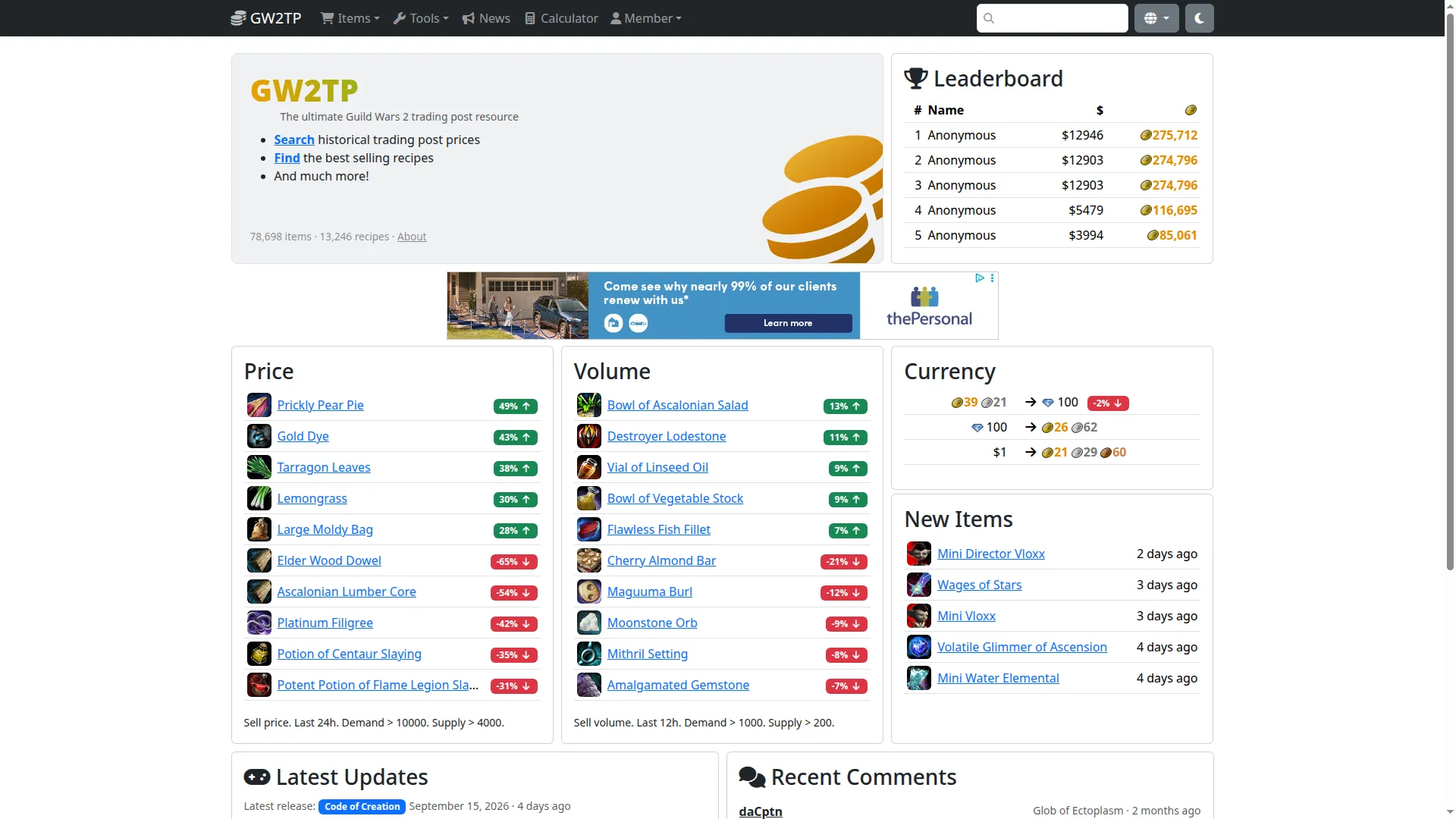This screenshot has width=1456, height=819.
Task: Toggle dark mode with the moon button
Action: tap(1199, 18)
